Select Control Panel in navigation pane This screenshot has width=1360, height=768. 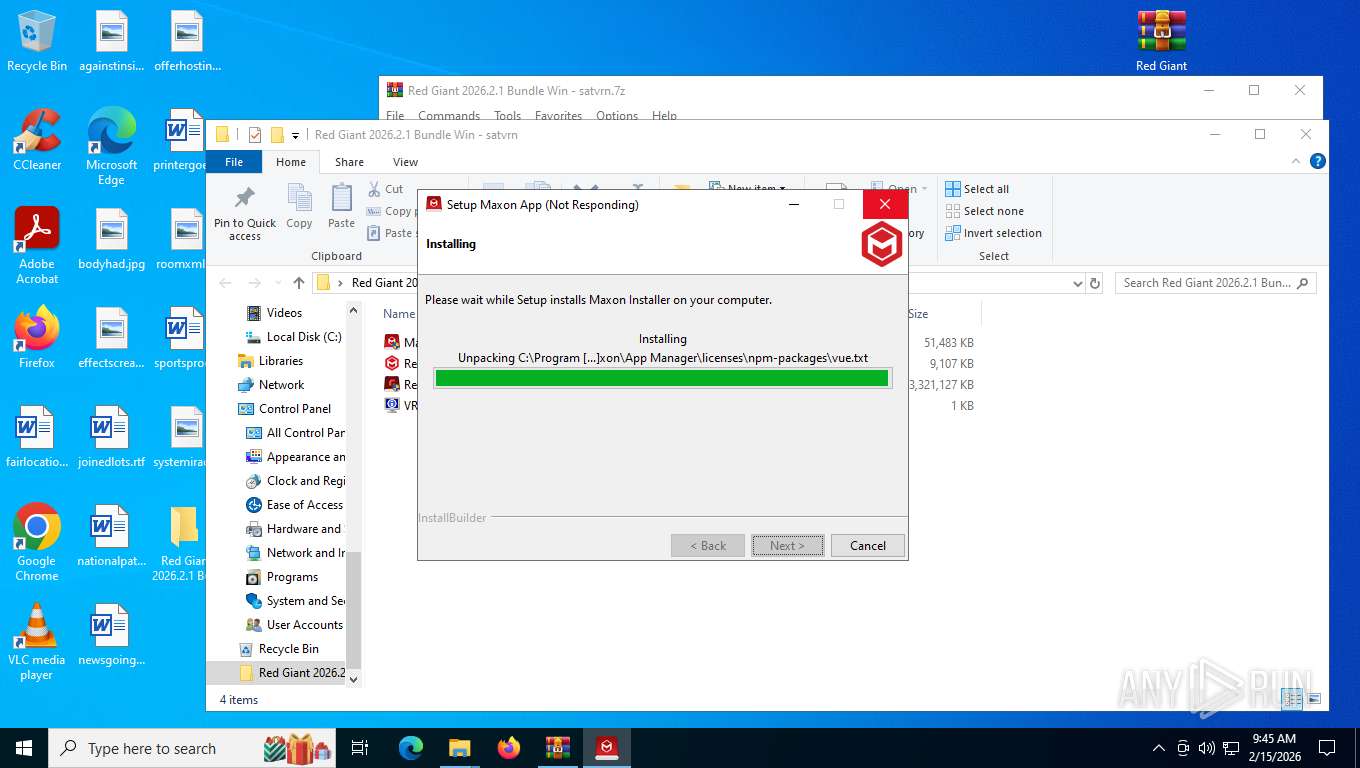(285, 409)
